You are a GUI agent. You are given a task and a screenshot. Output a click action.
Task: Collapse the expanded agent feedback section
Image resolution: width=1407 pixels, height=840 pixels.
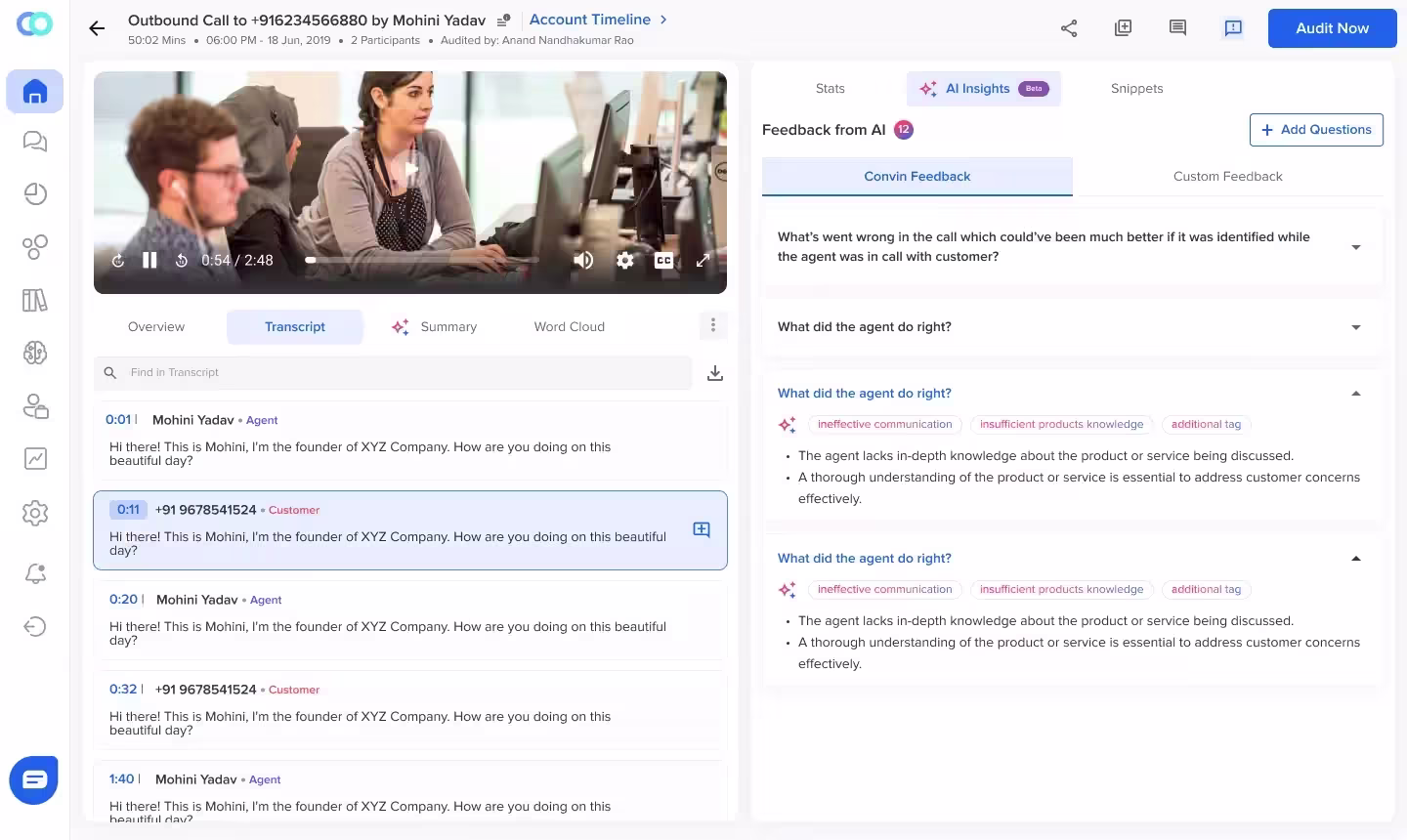point(1355,393)
